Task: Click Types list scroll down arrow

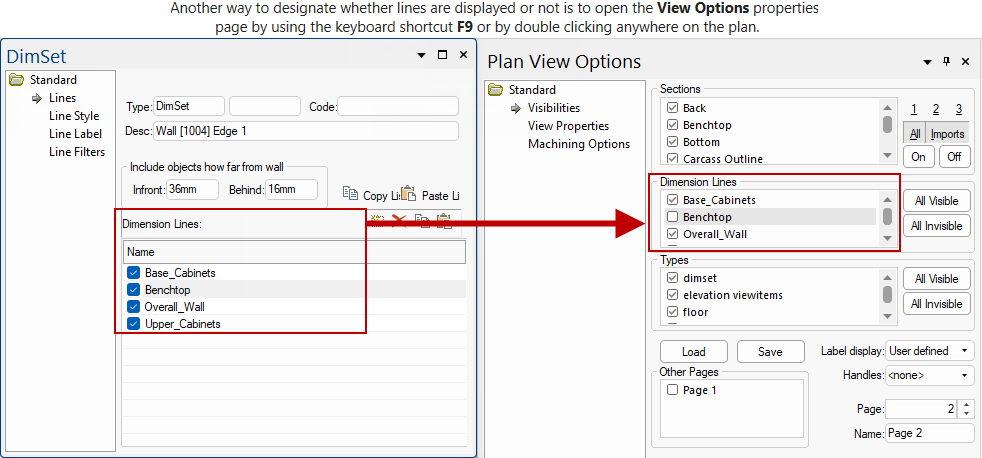Action: click(887, 316)
